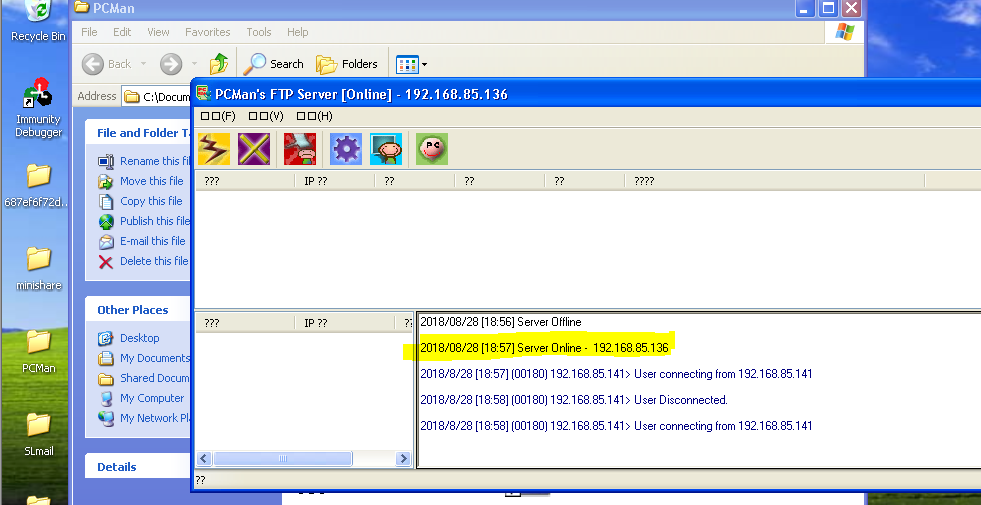
Task: Open the Recycle Bin desktop icon
Action: [x=38, y=21]
